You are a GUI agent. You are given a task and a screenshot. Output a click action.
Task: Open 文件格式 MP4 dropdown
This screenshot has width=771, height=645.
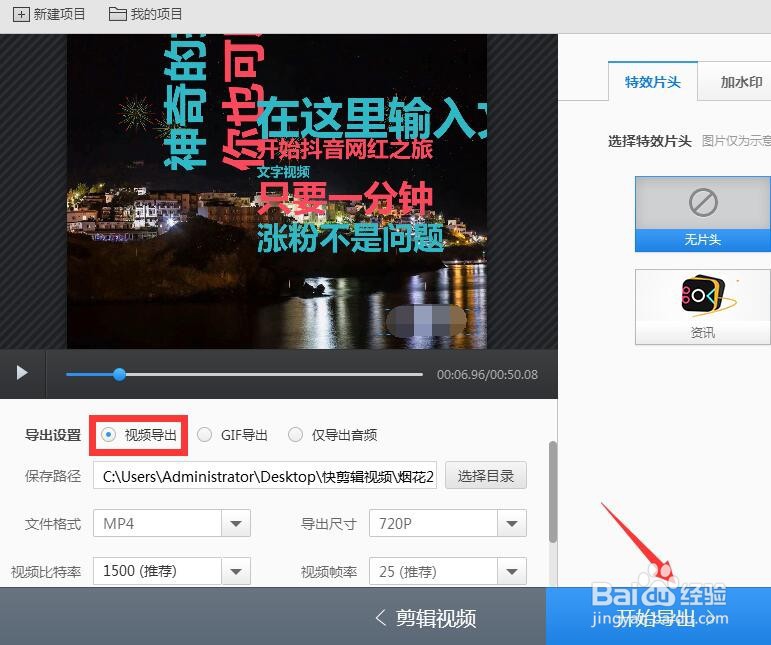pyautogui.click(x=172, y=523)
